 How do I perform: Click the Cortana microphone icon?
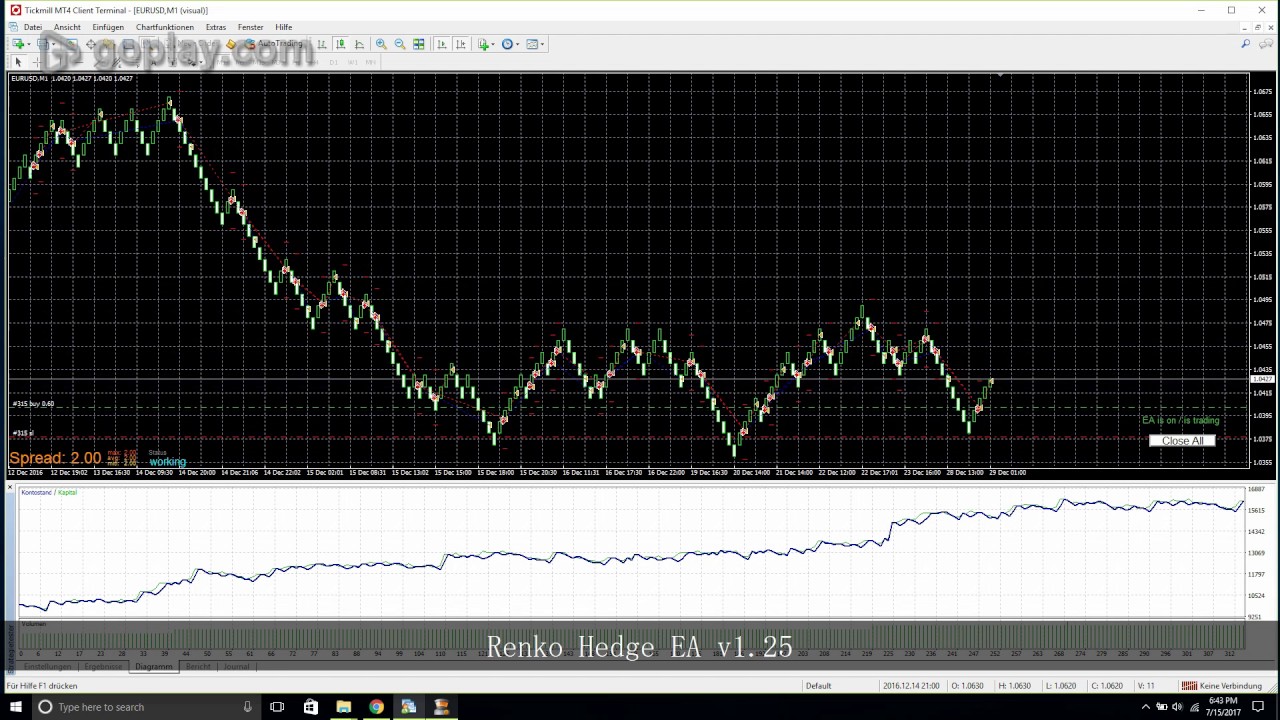coord(247,707)
